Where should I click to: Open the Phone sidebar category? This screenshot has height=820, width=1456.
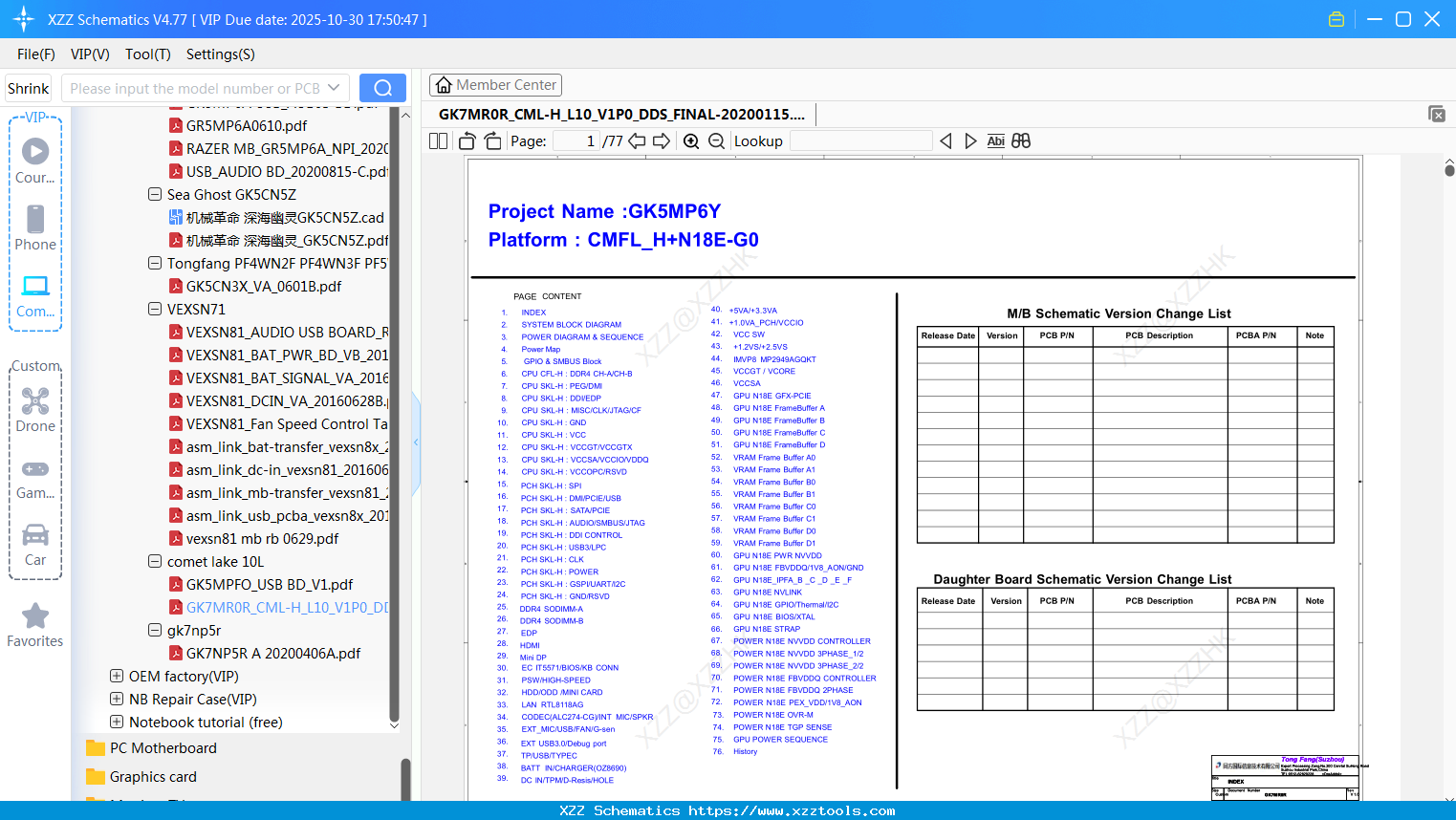[x=35, y=227]
